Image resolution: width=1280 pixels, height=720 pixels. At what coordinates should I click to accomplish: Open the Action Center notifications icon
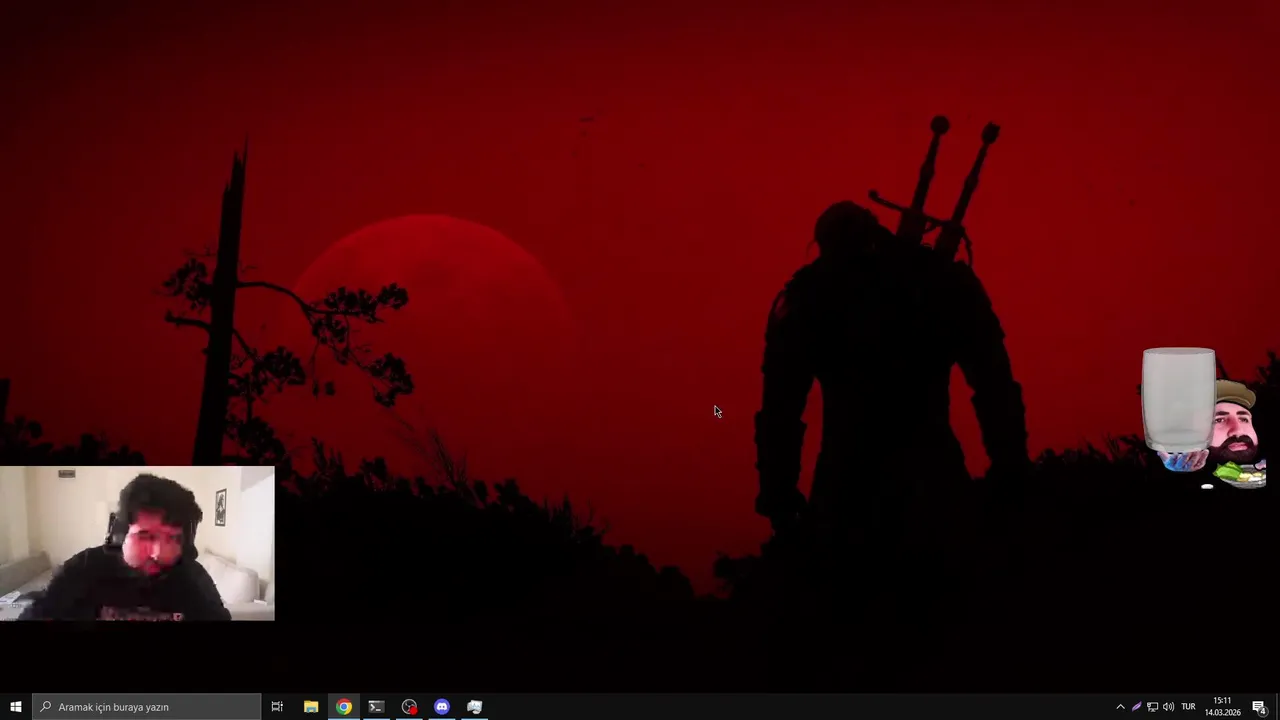[x=1260, y=707]
